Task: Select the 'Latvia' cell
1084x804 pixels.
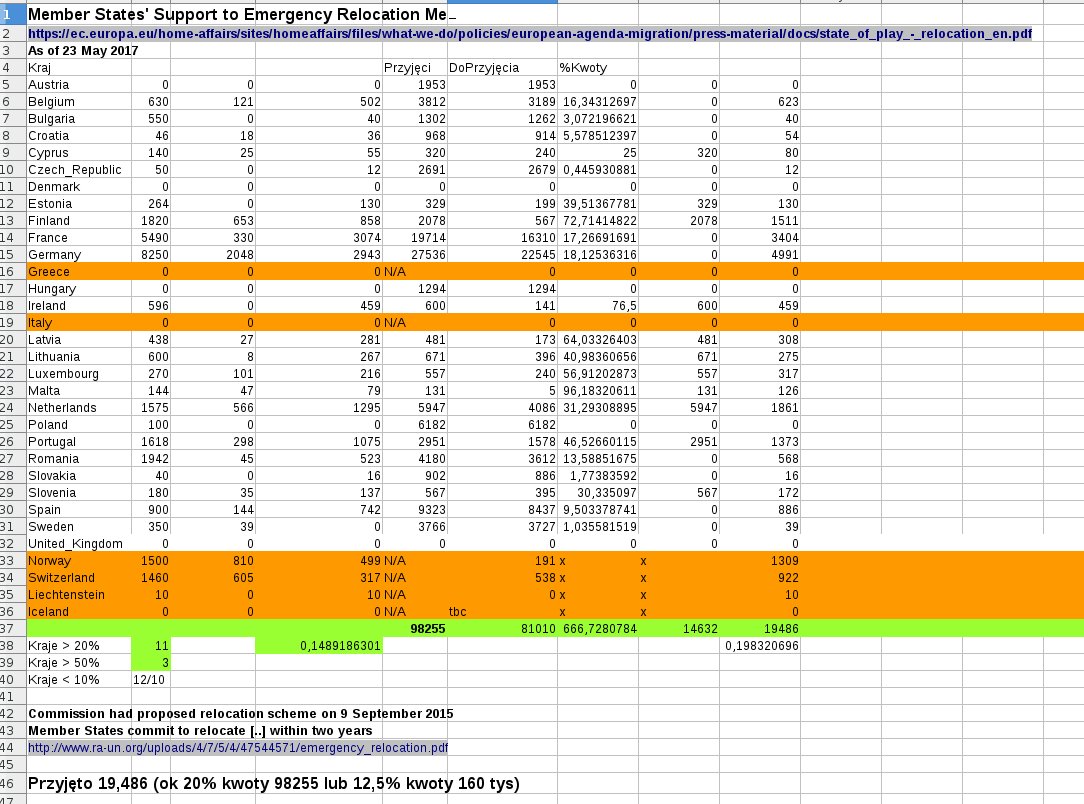Action: click(x=80, y=339)
